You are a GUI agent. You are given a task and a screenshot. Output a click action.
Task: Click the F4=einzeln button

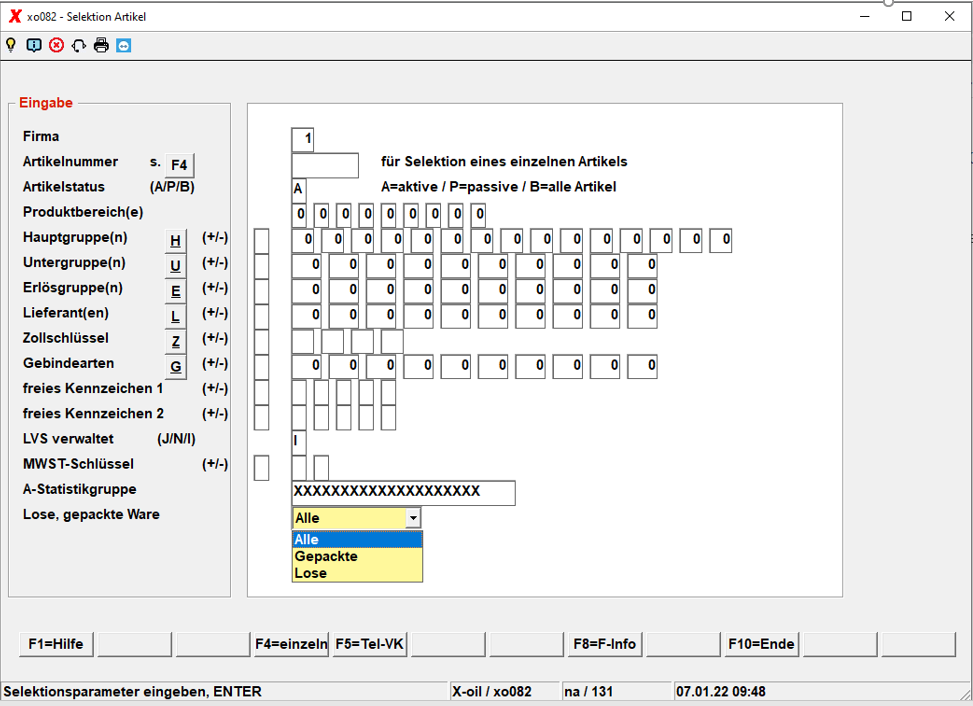291,644
